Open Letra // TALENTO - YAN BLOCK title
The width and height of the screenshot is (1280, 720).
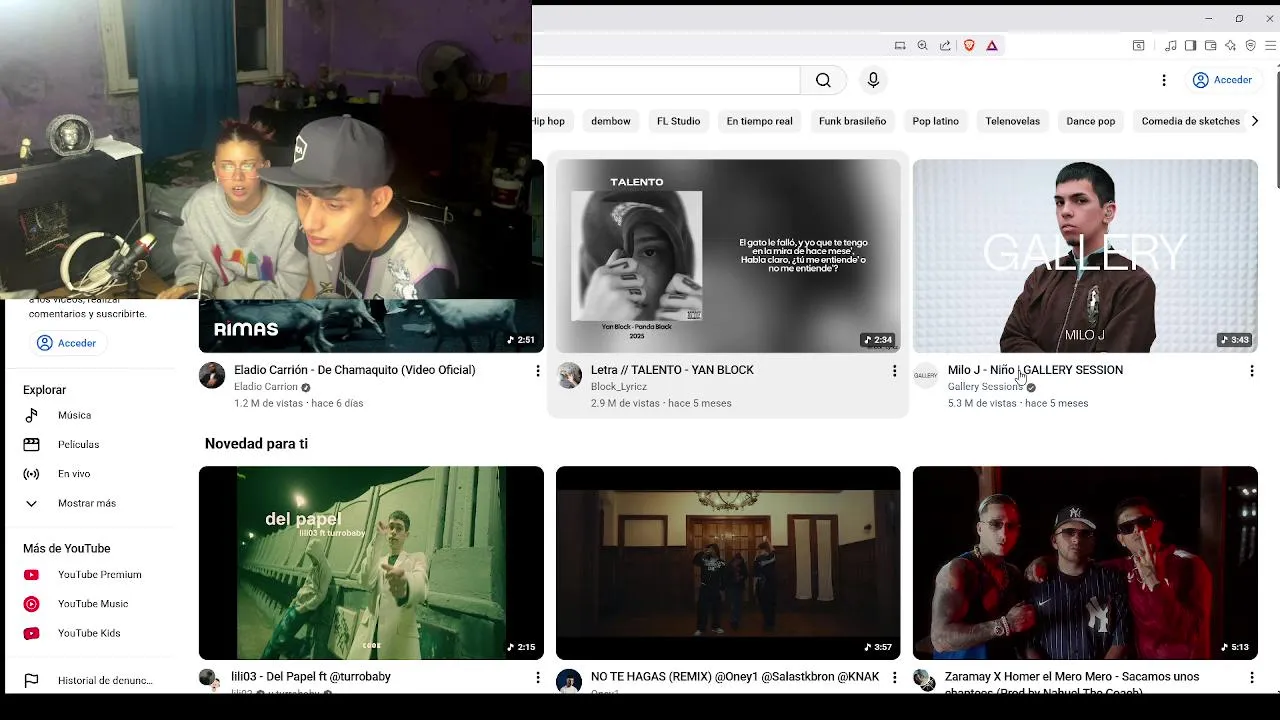coord(672,370)
